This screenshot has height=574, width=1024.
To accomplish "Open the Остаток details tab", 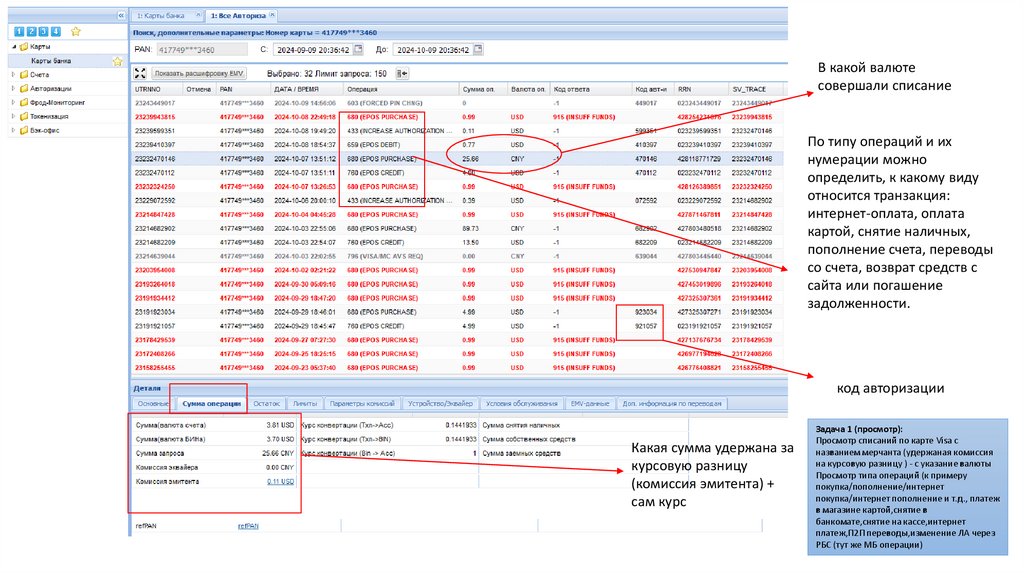I will tap(266, 404).
